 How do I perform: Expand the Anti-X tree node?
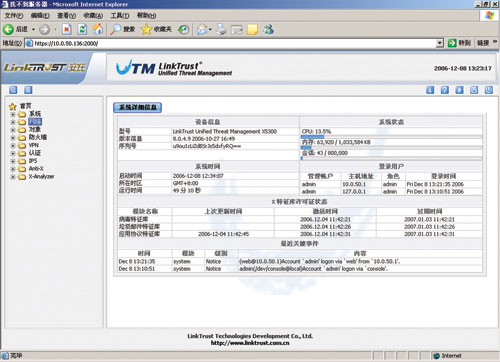coord(13,169)
